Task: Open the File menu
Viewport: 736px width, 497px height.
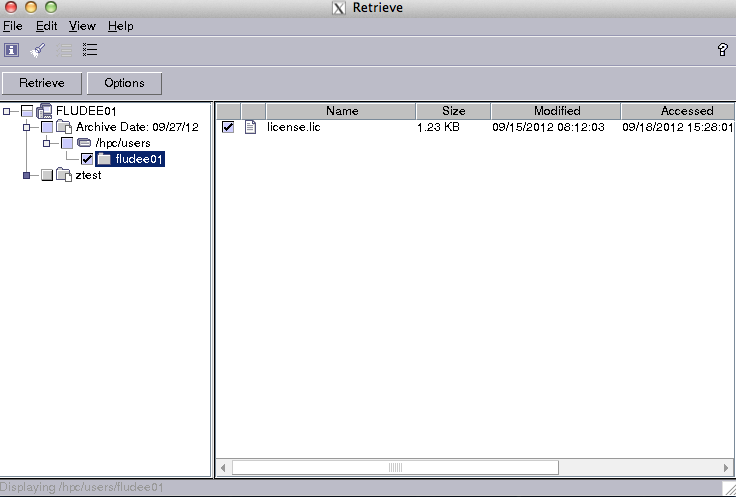Action: (12, 26)
